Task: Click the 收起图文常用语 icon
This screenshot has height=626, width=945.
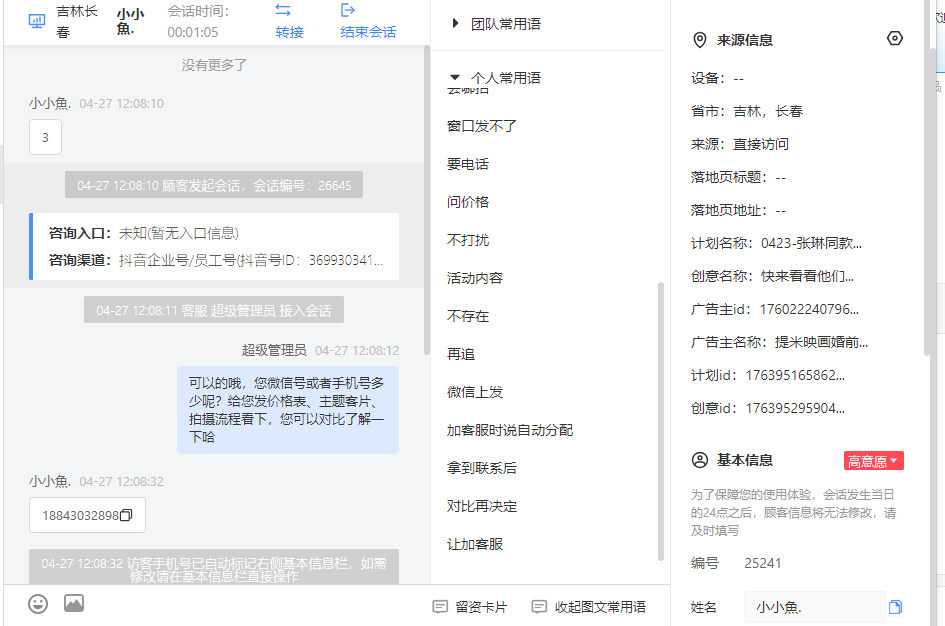Action: click(539, 607)
